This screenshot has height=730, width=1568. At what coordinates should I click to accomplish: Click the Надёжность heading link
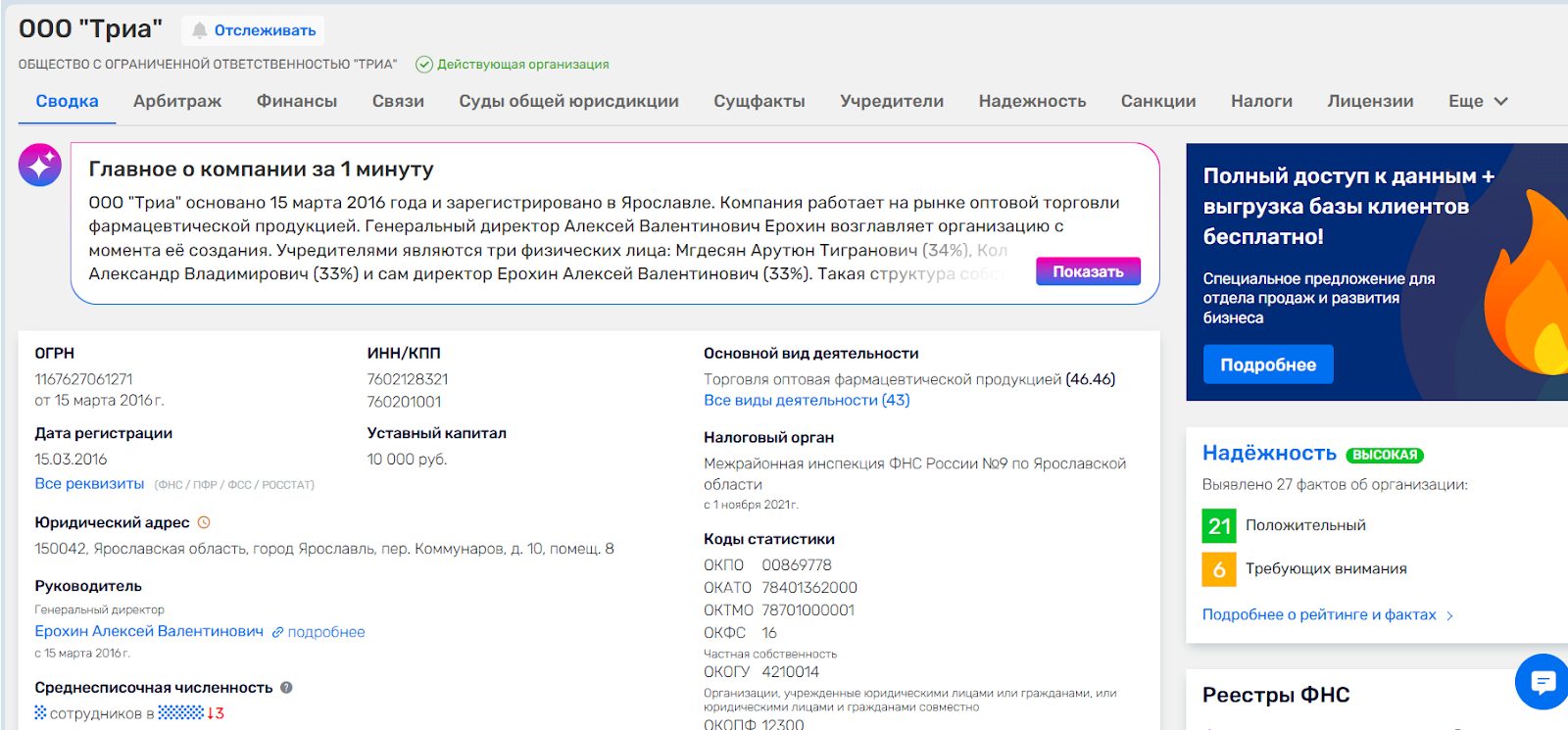[x=1269, y=453]
